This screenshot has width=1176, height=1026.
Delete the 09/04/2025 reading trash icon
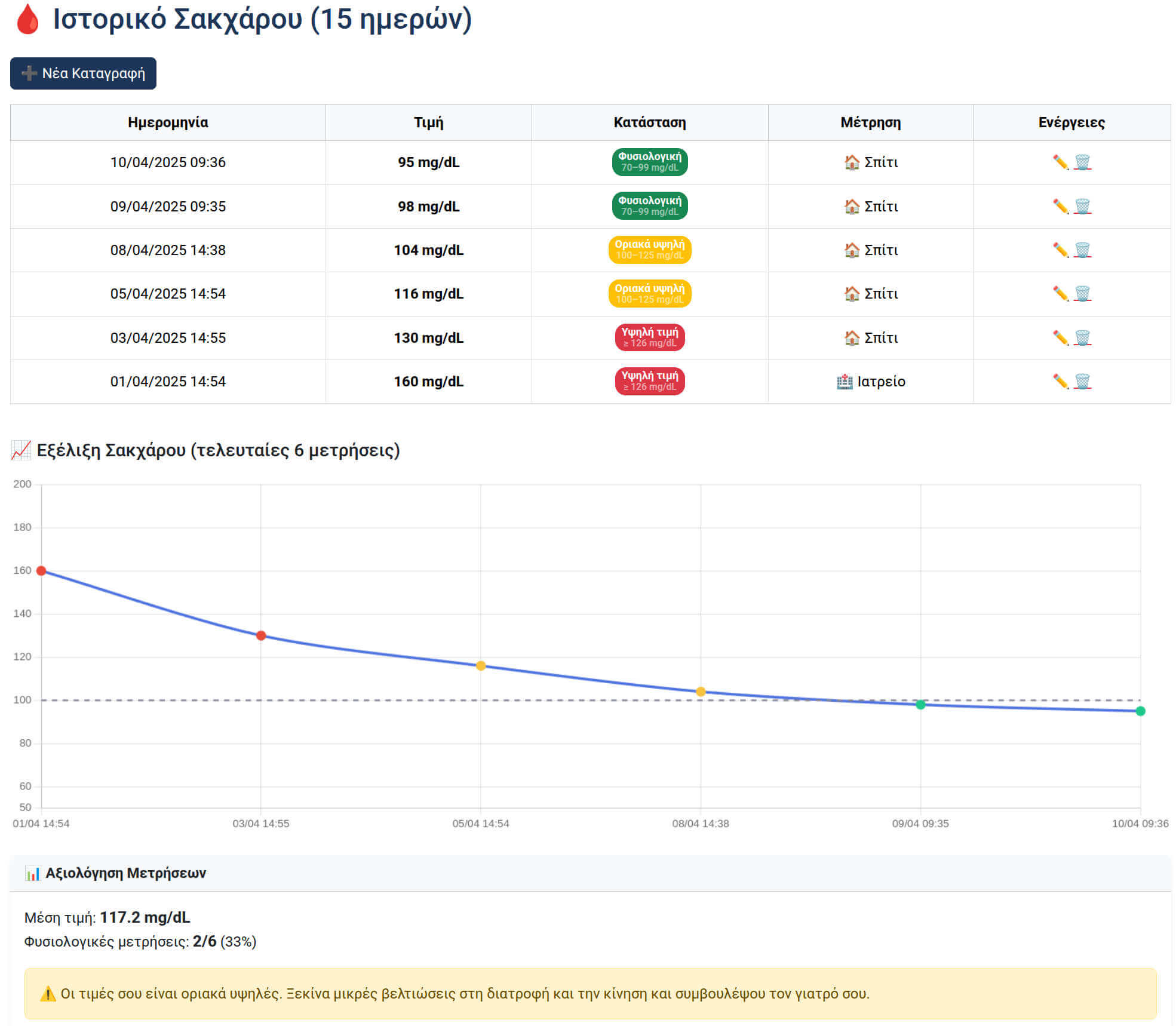[x=1082, y=207]
